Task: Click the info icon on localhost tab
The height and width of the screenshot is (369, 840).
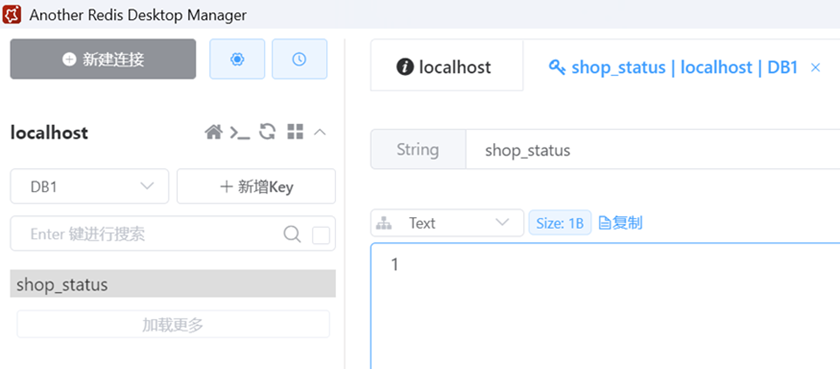Action: pyautogui.click(x=404, y=67)
